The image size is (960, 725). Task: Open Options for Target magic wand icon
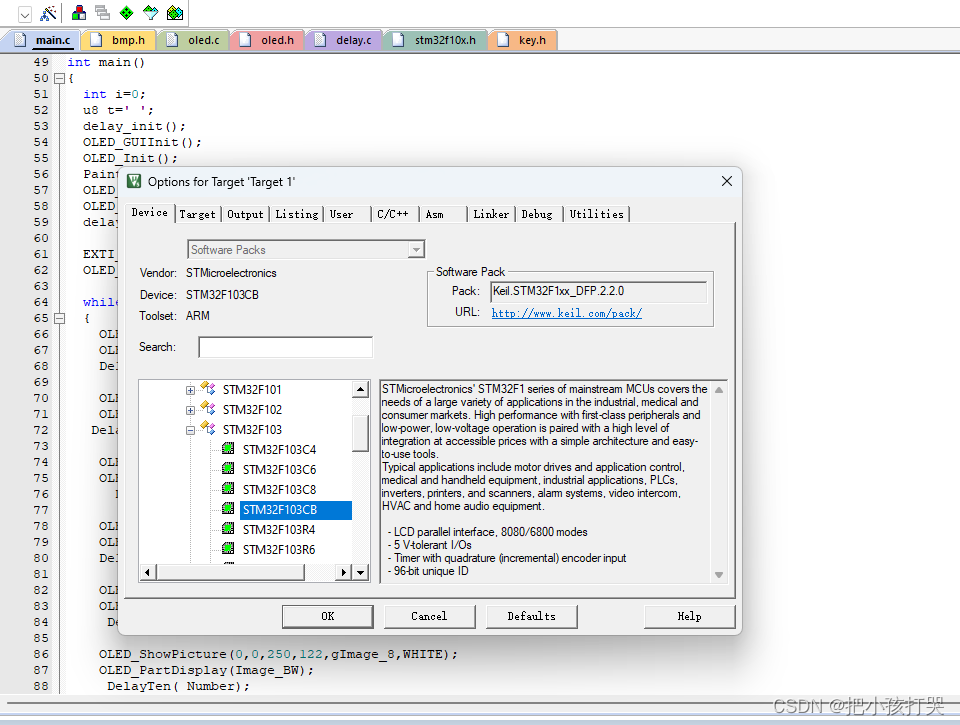coord(48,13)
